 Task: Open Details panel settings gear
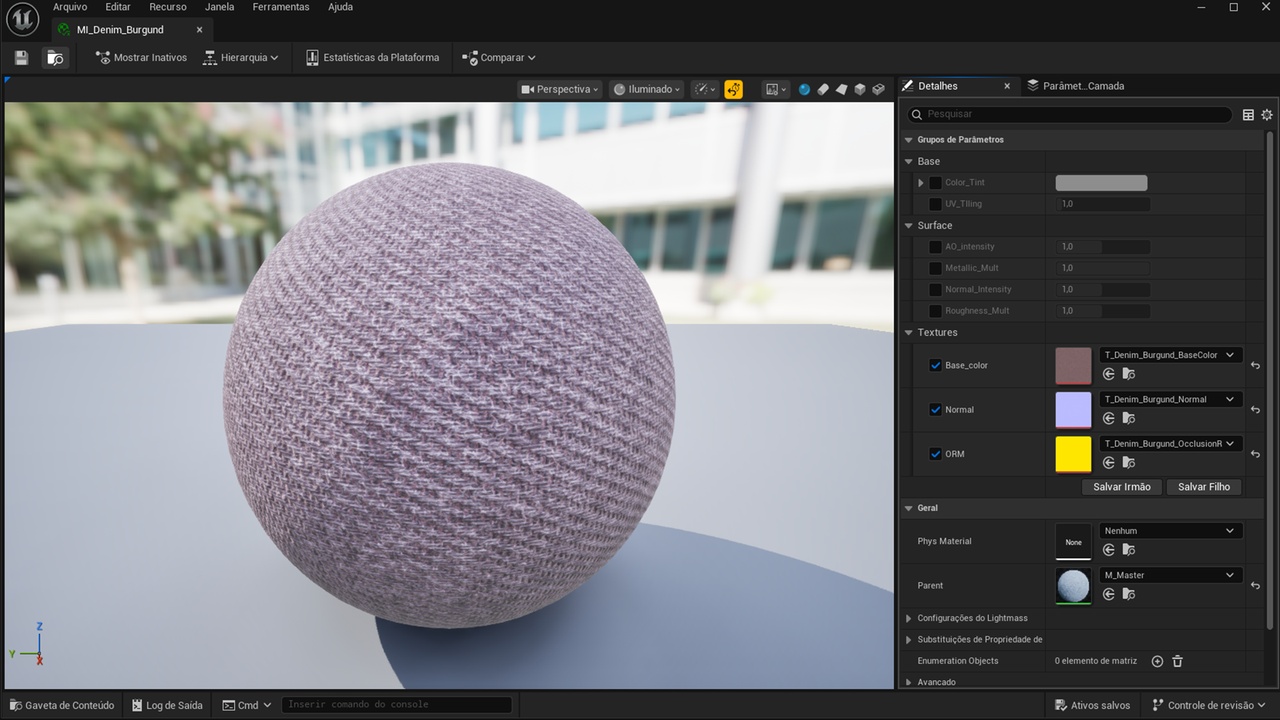[x=1267, y=115]
